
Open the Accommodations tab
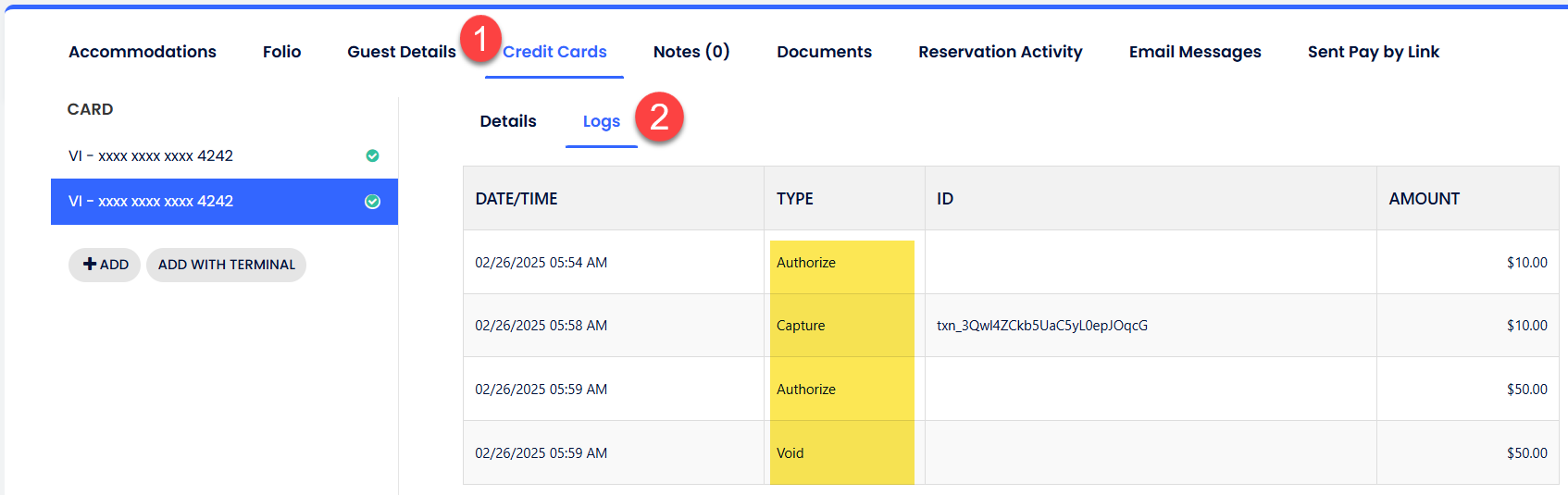[143, 52]
